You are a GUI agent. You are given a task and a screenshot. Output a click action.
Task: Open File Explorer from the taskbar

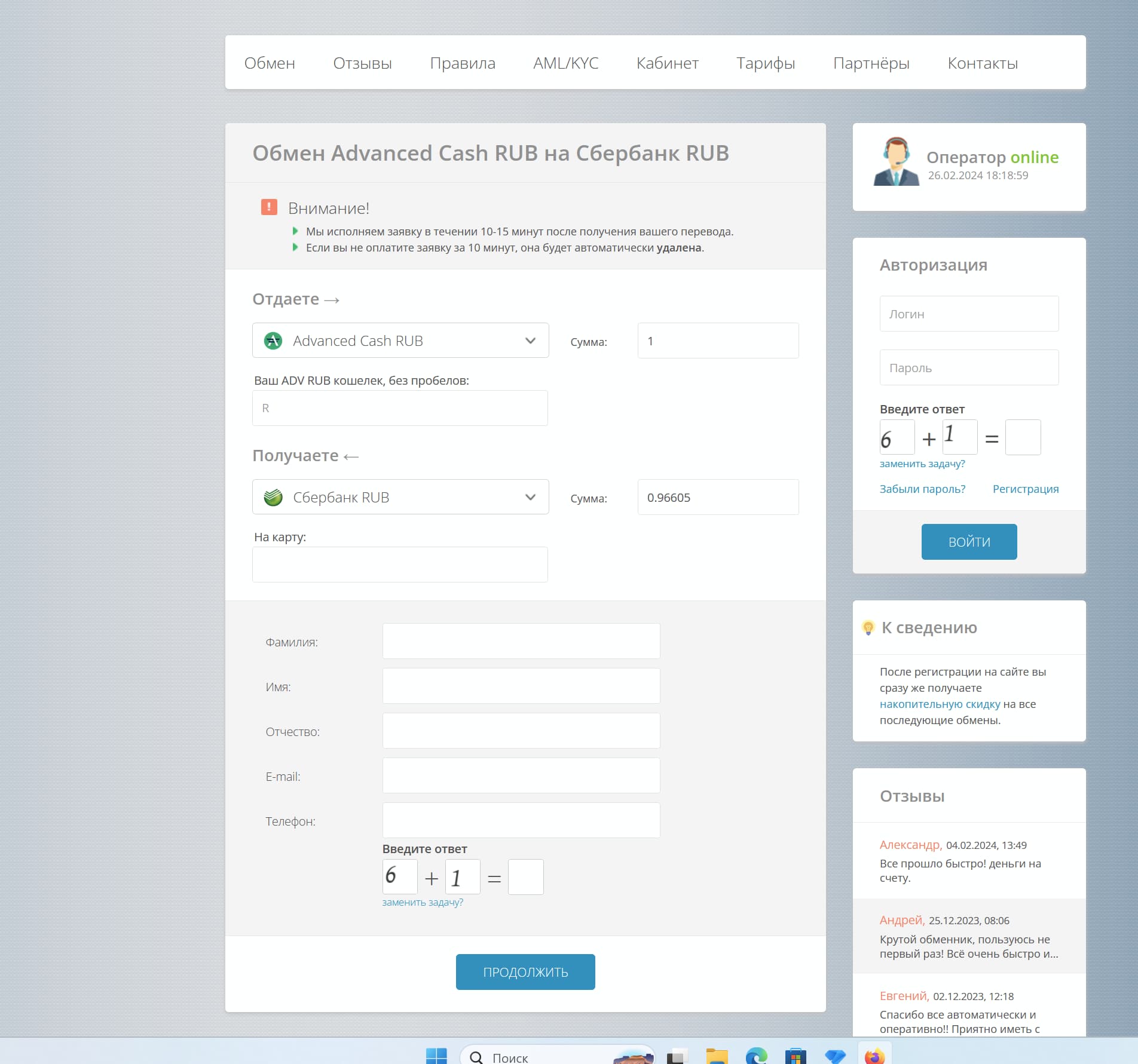717,1057
